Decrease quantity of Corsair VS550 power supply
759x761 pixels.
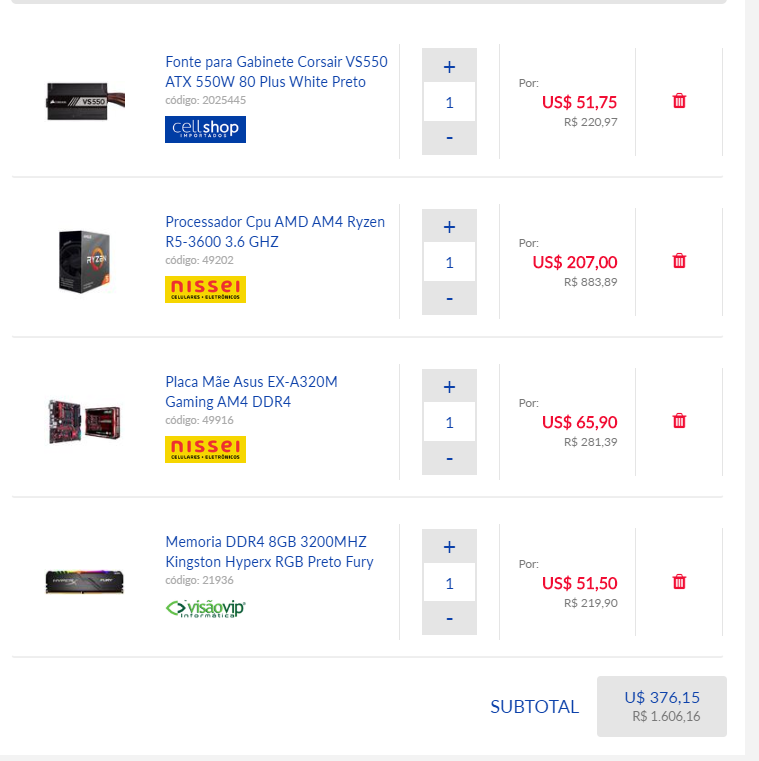pyautogui.click(x=449, y=137)
